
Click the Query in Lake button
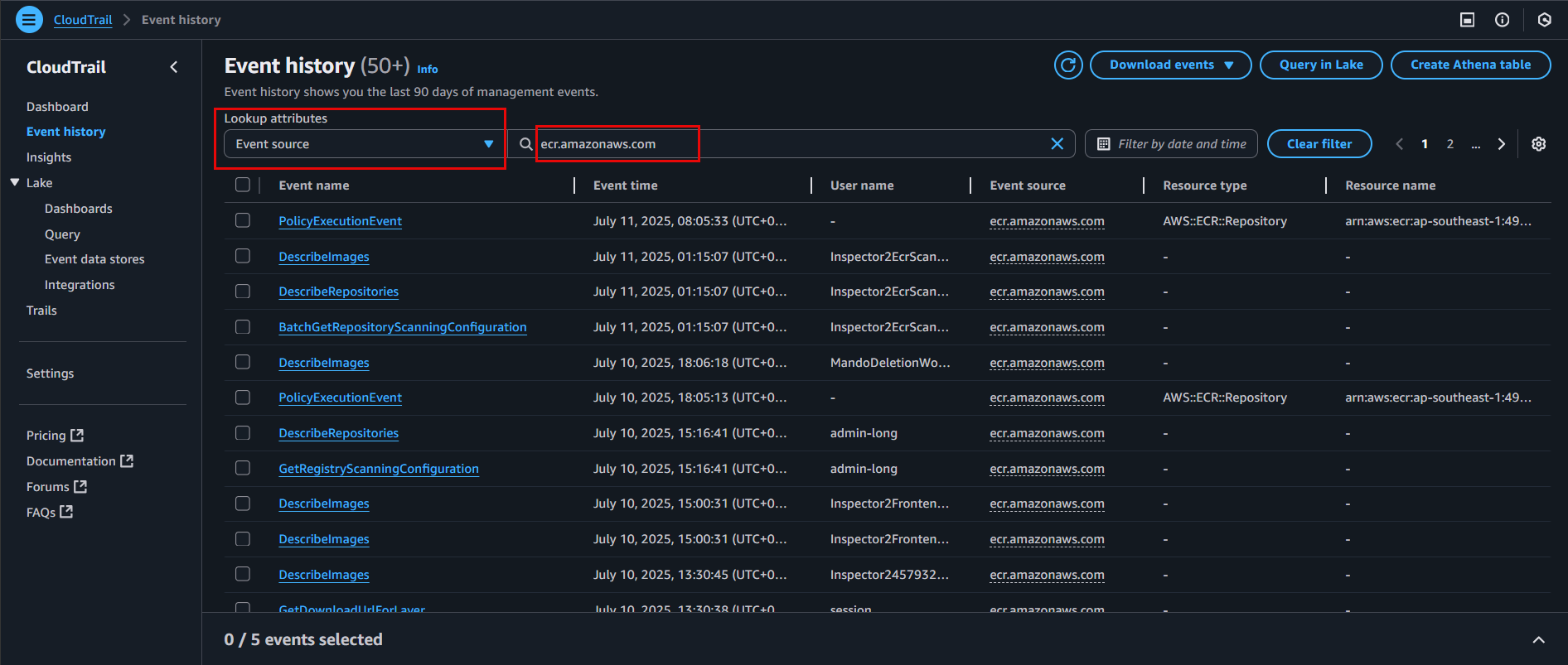(1321, 65)
